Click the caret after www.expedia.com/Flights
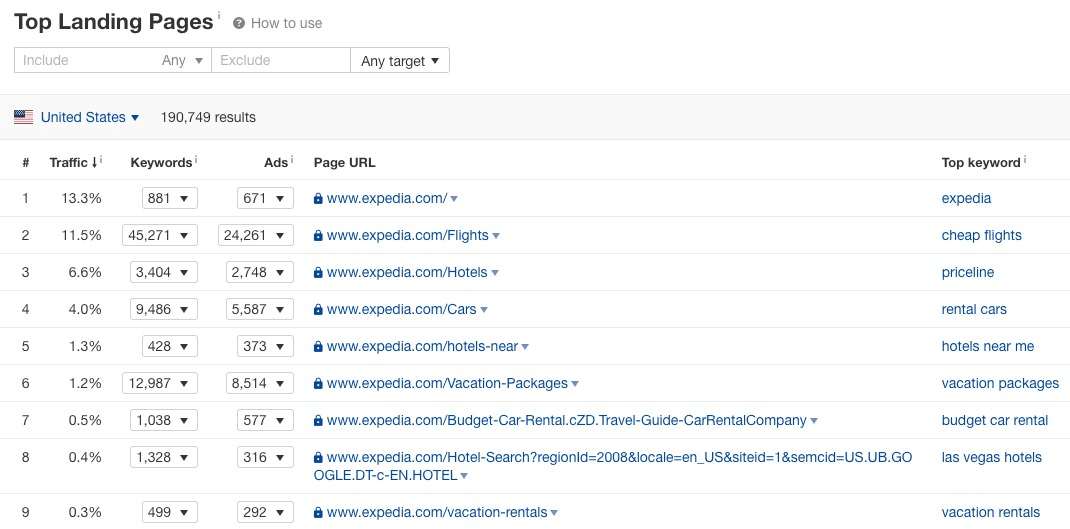Screen dimensions: 1070x529 coord(496,236)
